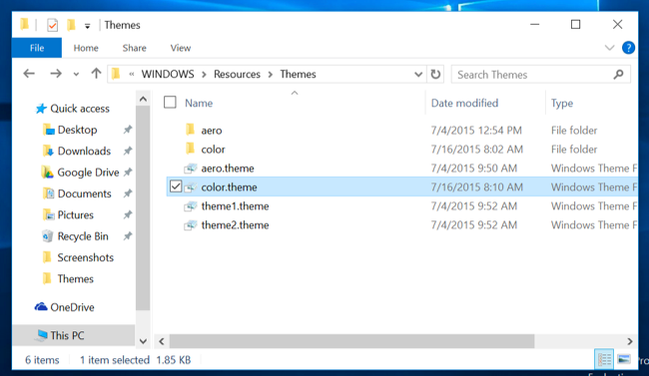
Task: Click the New folder icon in the title bar
Action: click(71, 25)
